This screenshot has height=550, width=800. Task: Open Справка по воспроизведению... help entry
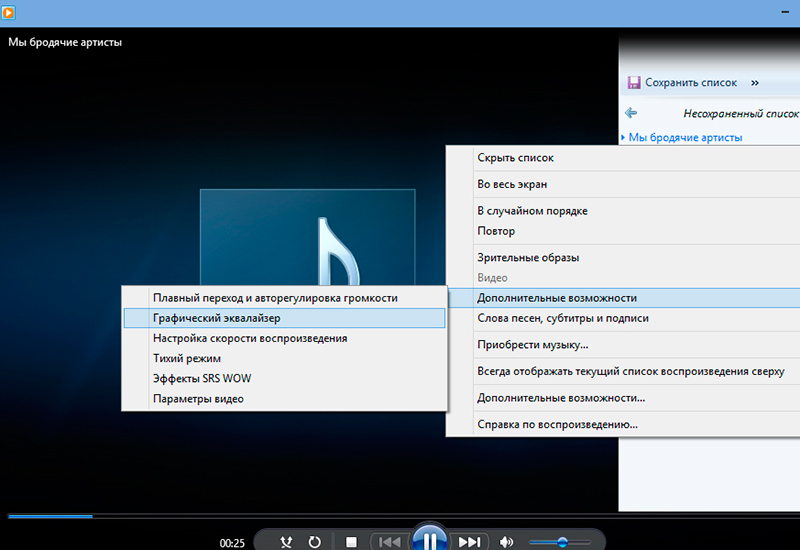pyautogui.click(x=557, y=424)
